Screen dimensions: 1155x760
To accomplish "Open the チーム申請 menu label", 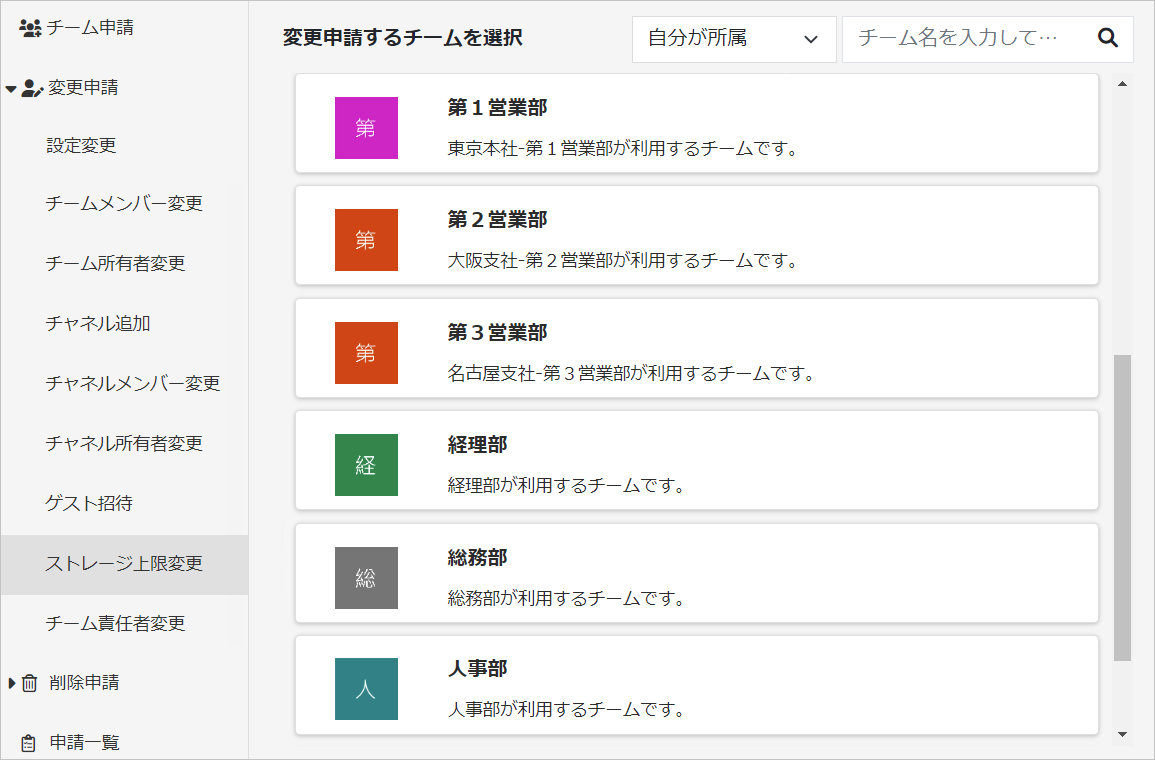I will (91, 28).
